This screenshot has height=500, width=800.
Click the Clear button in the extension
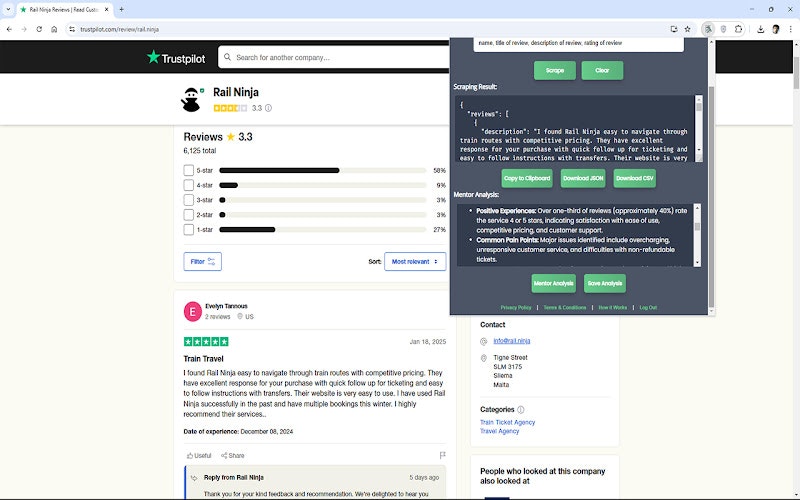pos(602,70)
